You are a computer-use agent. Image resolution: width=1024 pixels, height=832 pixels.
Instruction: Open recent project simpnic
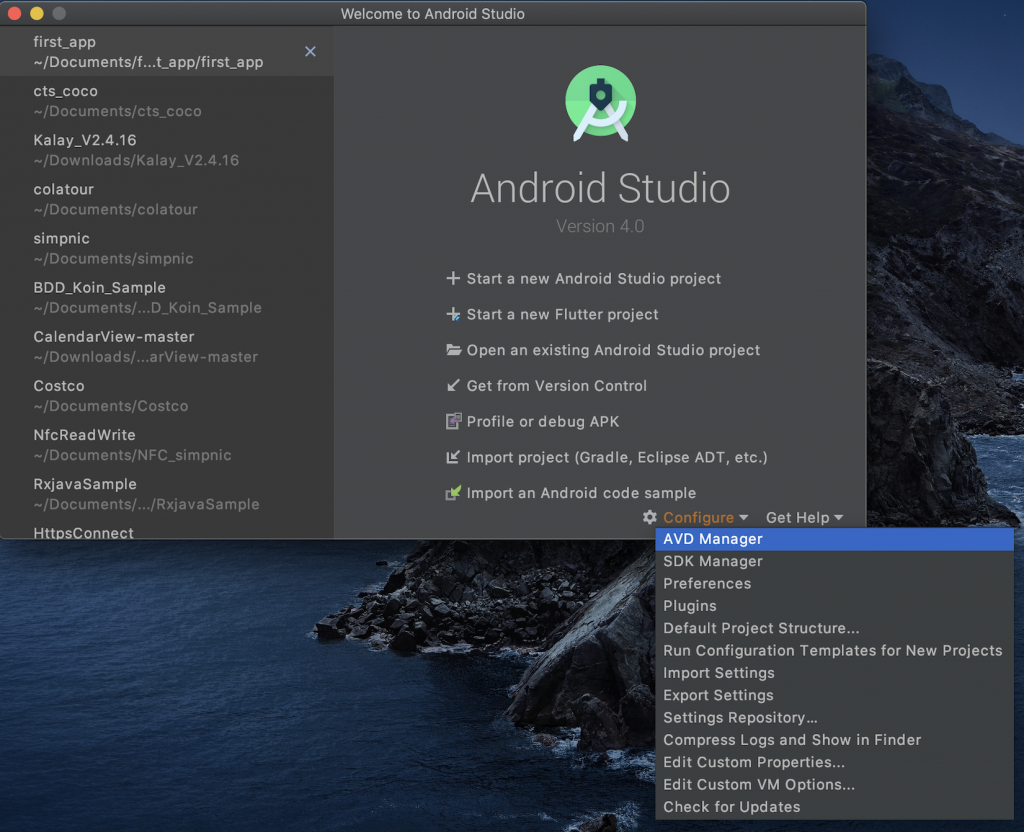coord(167,248)
